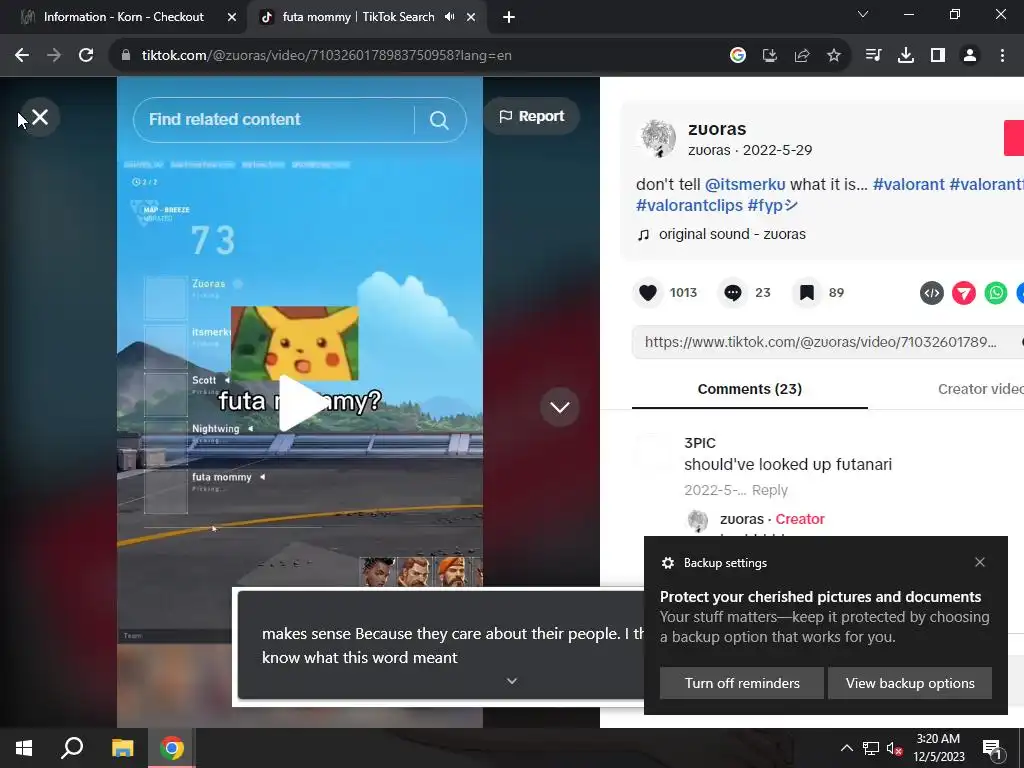Click Turn off reminders button
Viewport: 1024px width, 768px height.
click(742, 683)
